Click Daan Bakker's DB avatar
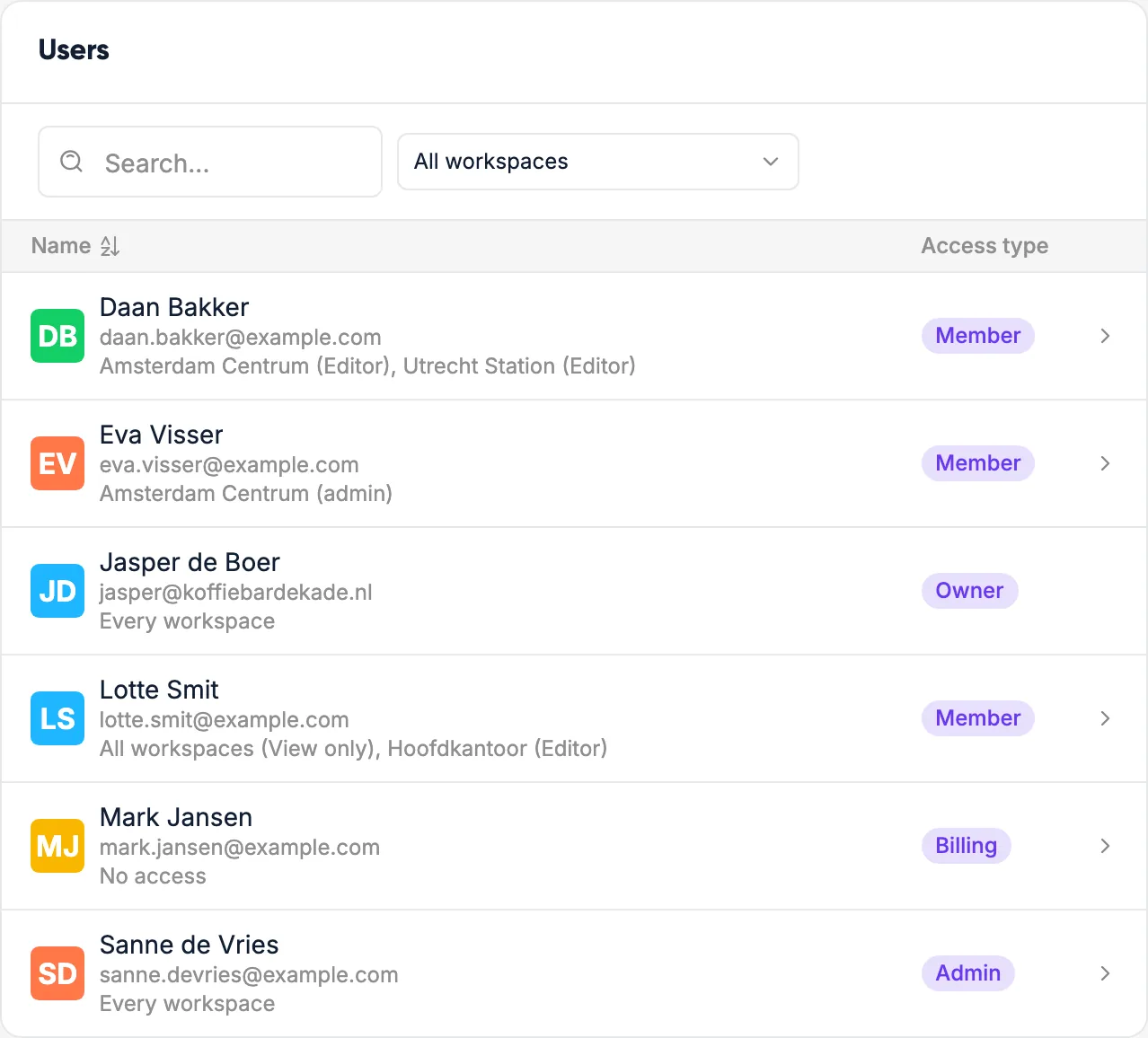 [x=57, y=336]
